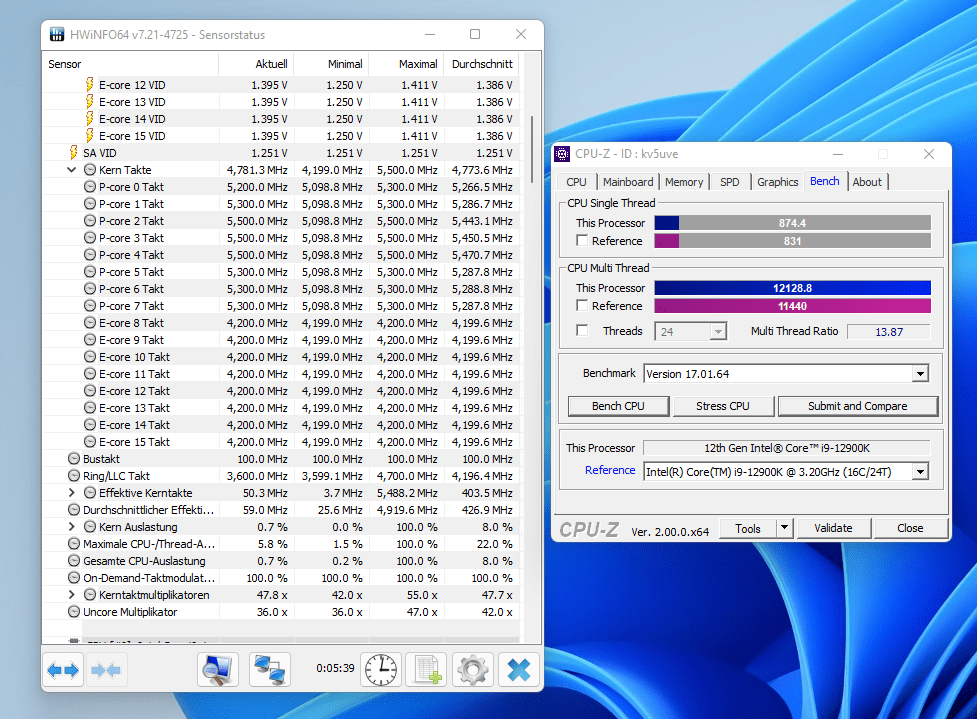Image resolution: width=977 pixels, height=719 pixels.
Task: Click clock icon of Bustakt row
Action: click(74, 459)
